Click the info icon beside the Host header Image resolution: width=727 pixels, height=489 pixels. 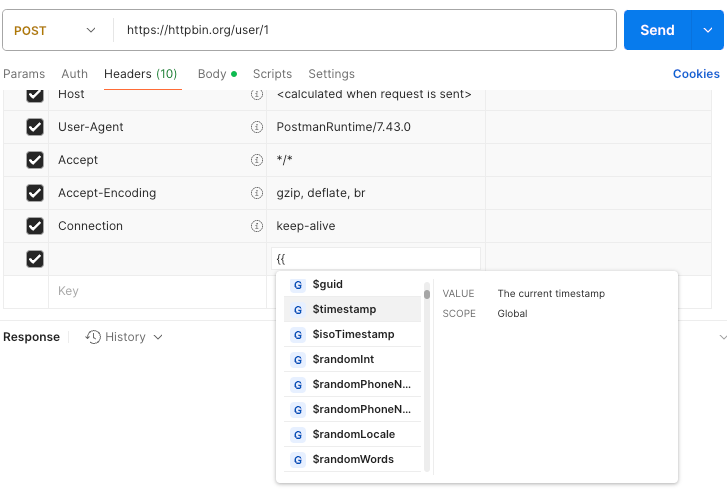click(x=256, y=94)
